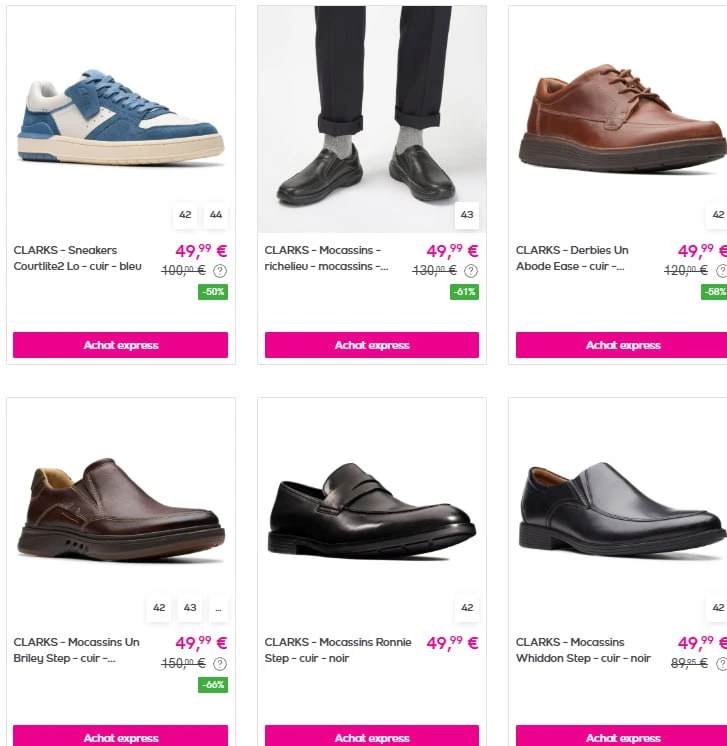Click Achat express for Ronnie Step mocassins

[x=372, y=736]
